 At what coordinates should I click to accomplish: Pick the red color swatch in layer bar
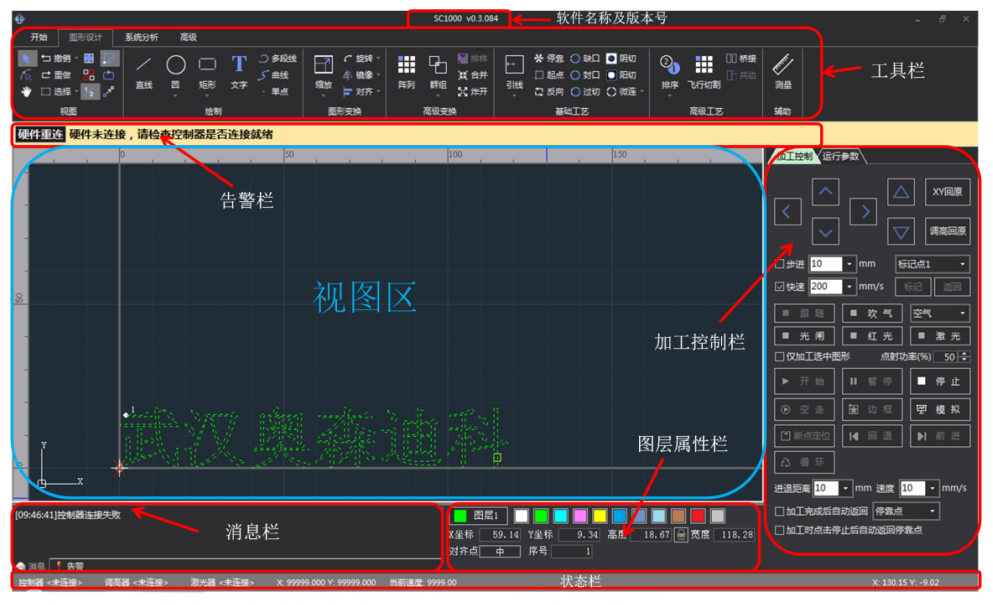pyautogui.click(x=699, y=516)
